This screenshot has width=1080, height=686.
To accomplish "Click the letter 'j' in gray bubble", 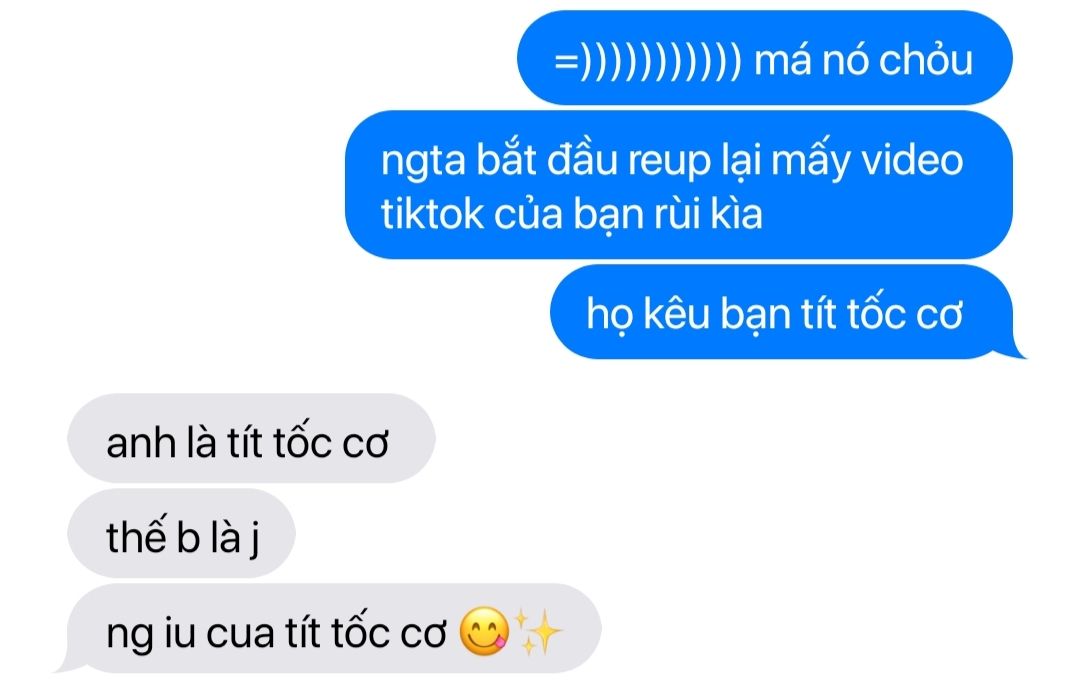I will (254, 539).
